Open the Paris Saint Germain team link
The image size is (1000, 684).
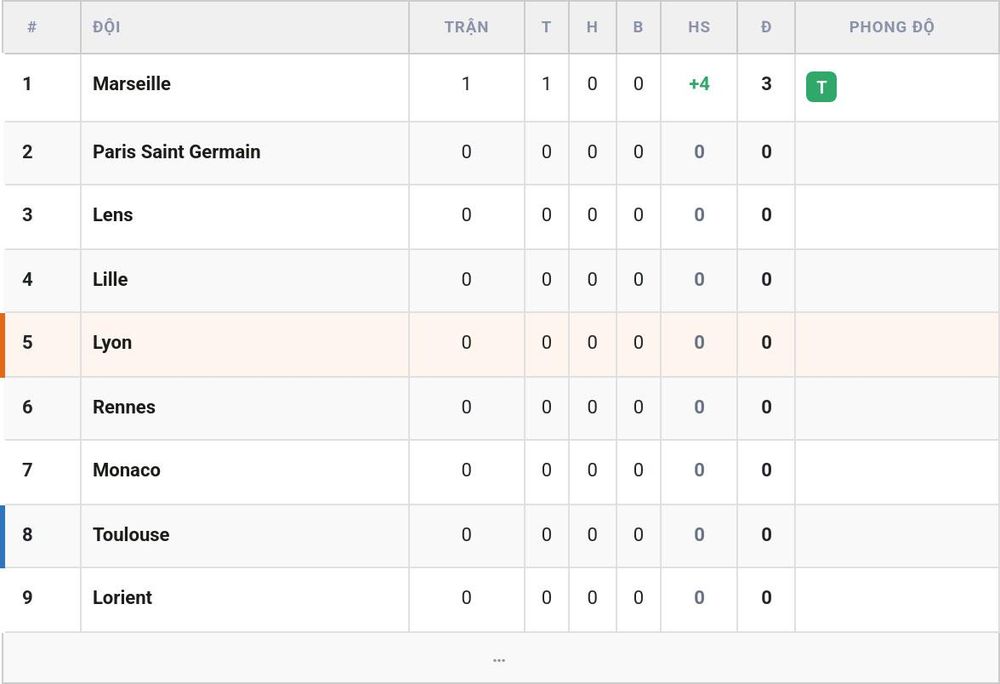click(x=176, y=152)
